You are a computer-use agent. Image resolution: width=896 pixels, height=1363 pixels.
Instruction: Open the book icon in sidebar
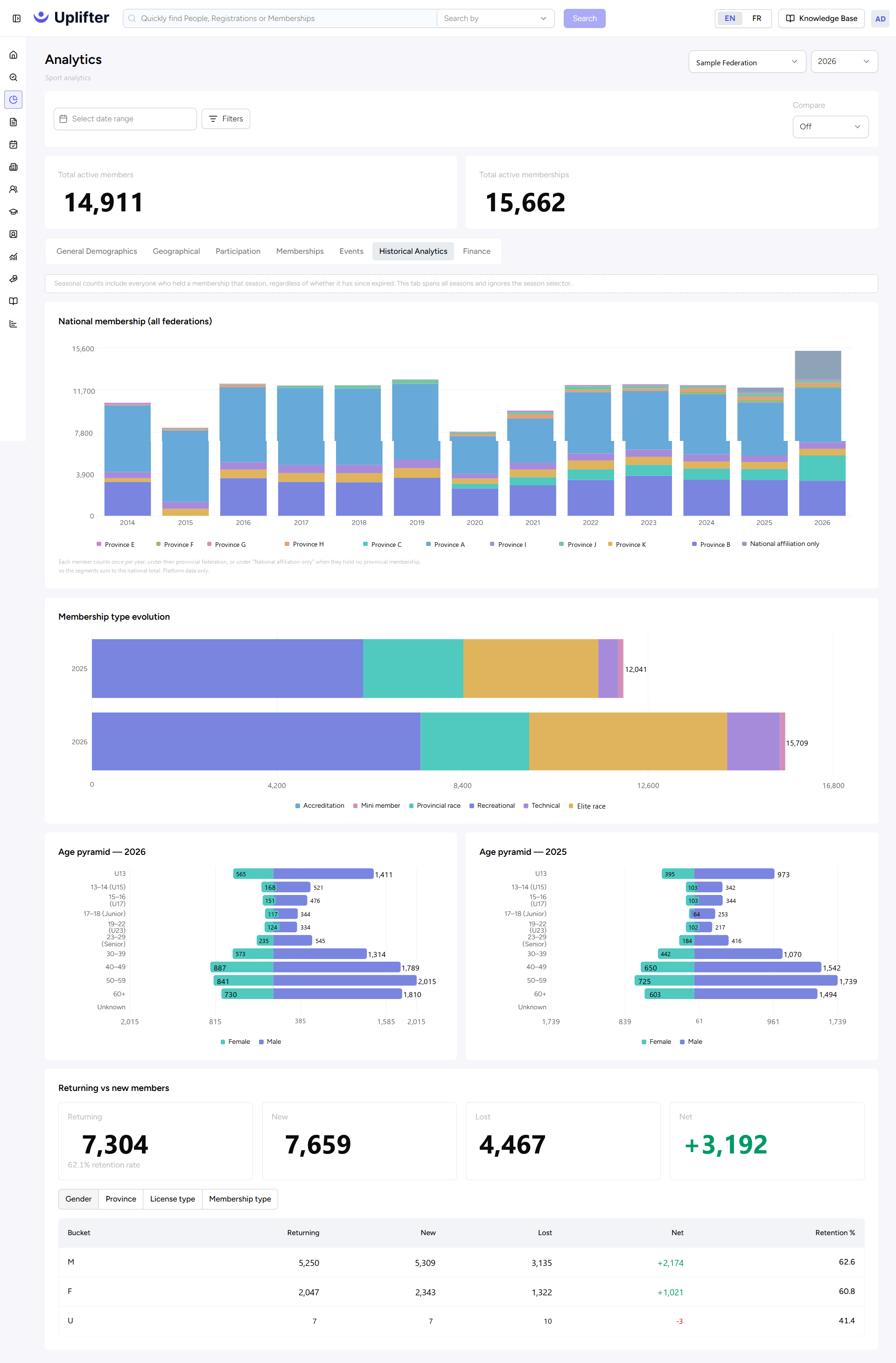13,301
